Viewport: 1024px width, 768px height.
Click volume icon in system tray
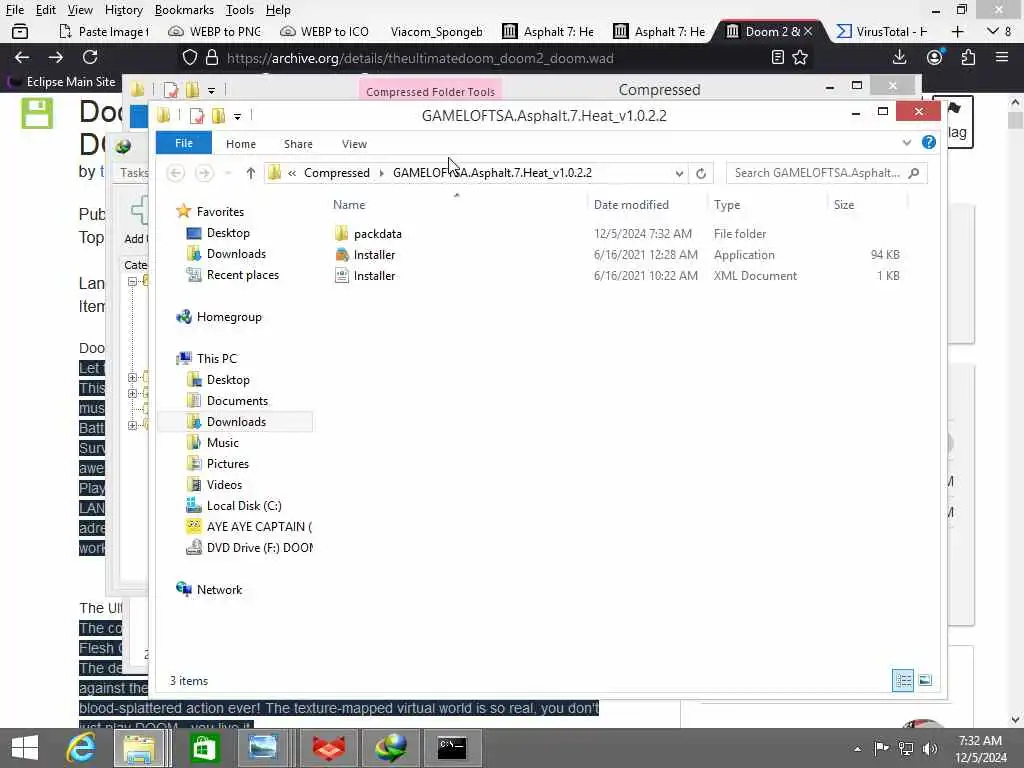point(930,748)
